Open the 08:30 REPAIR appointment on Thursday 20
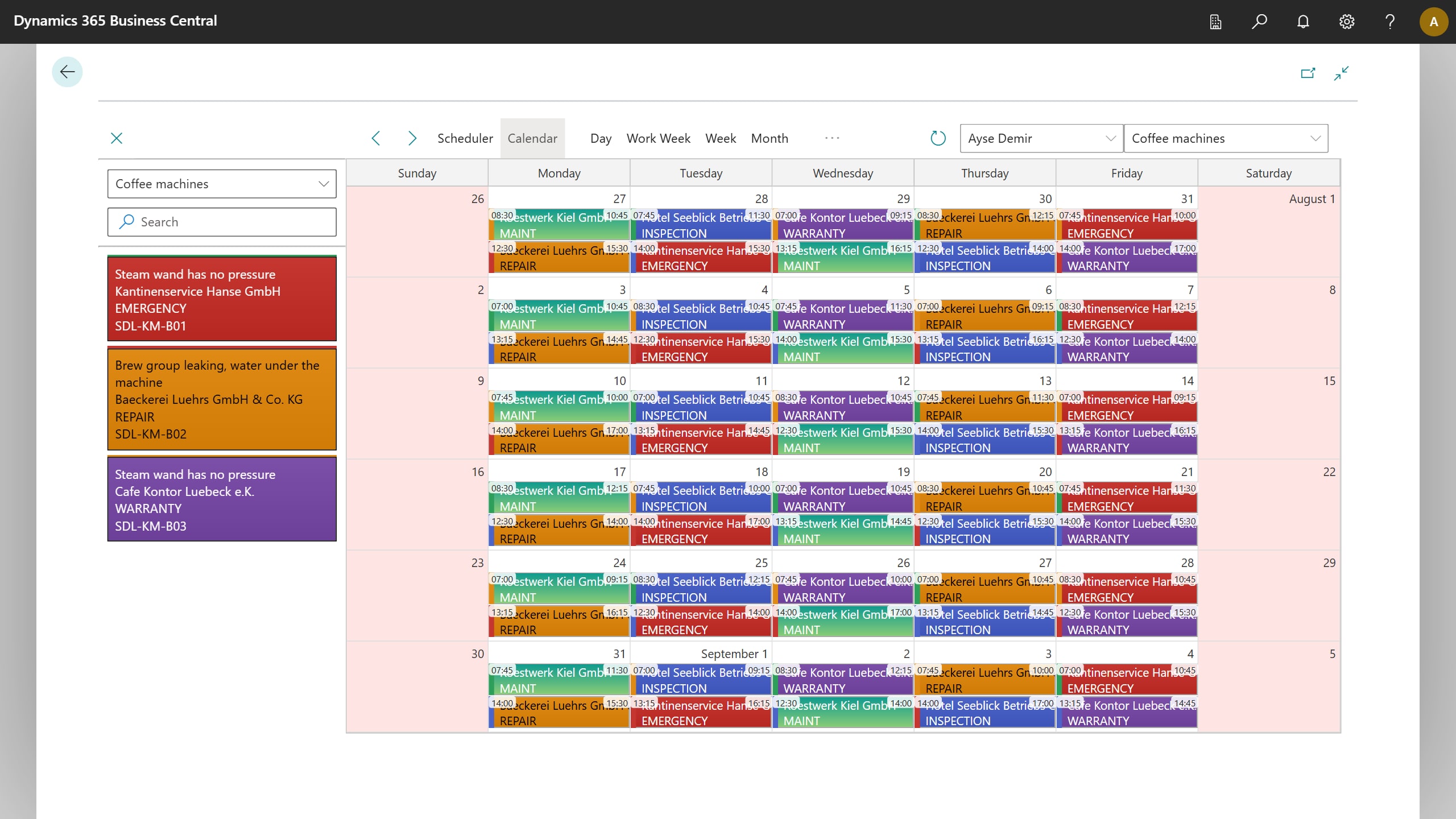1456x819 pixels. coord(985,498)
